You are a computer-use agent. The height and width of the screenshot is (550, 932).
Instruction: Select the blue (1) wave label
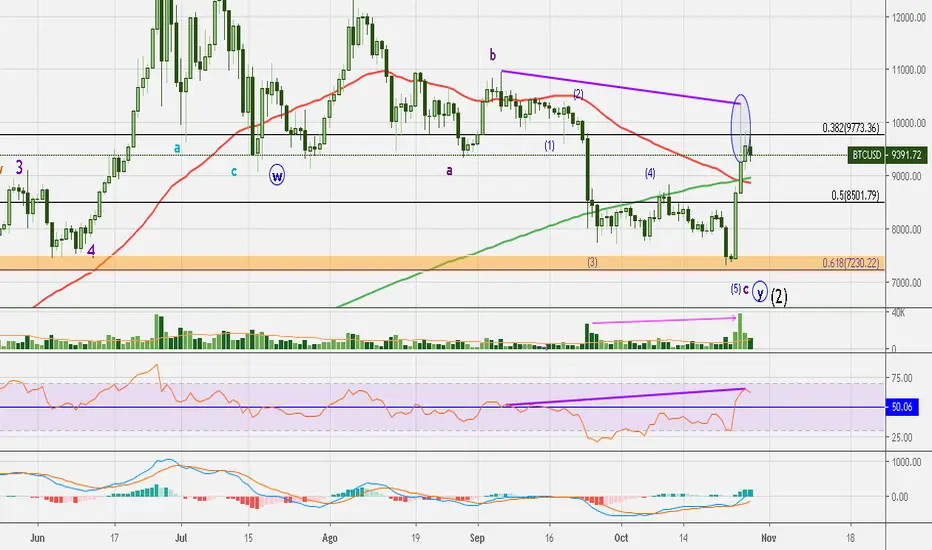pyautogui.click(x=549, y=146)
